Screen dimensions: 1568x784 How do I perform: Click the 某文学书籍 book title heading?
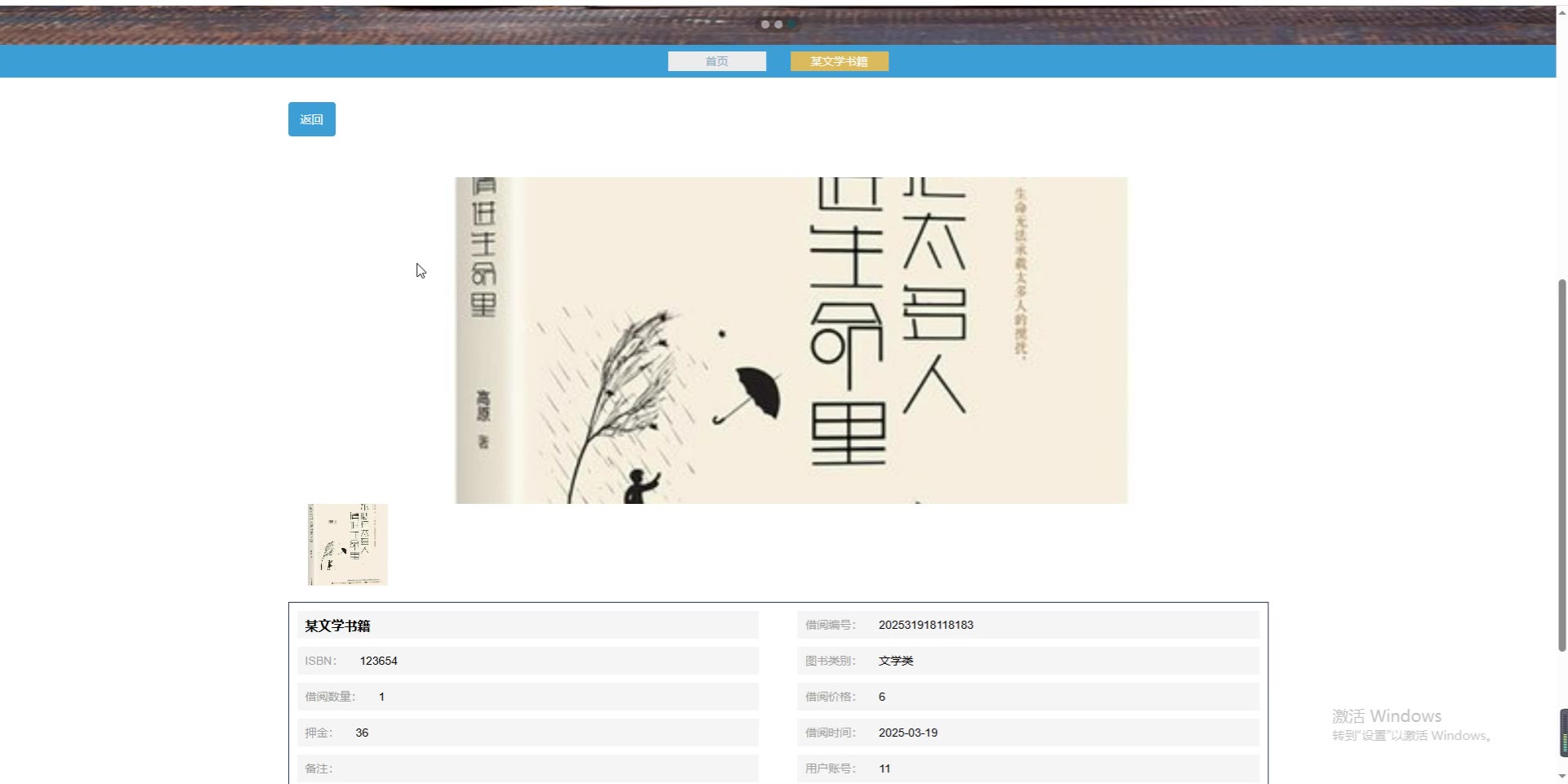337,626
